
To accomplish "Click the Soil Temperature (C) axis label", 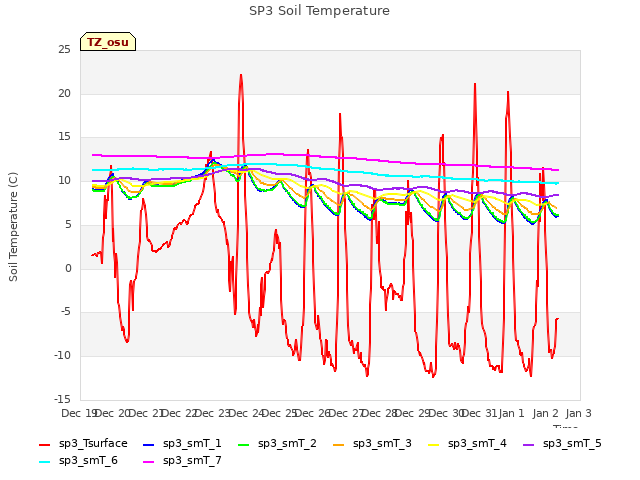I will click(x=13, y=227).
